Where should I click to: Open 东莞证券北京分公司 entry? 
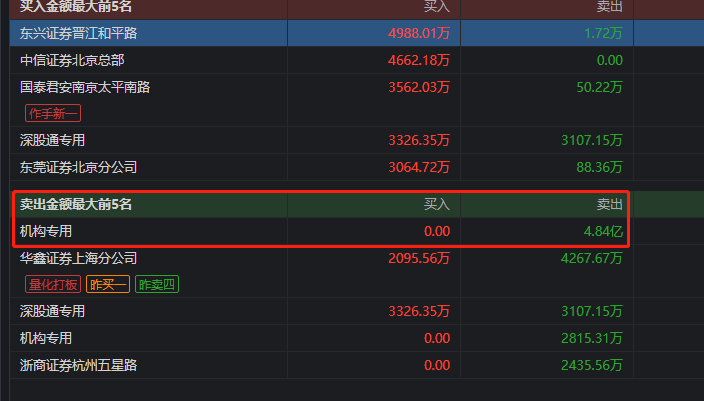(78, 167)
